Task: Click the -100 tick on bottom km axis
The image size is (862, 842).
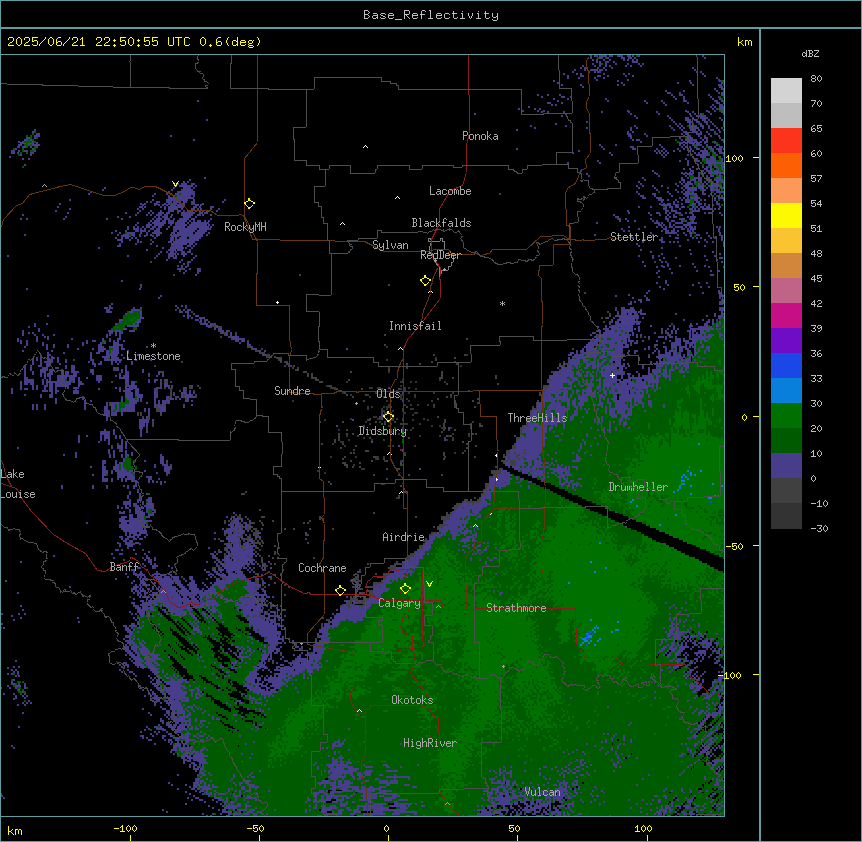Action: (125, 829)
